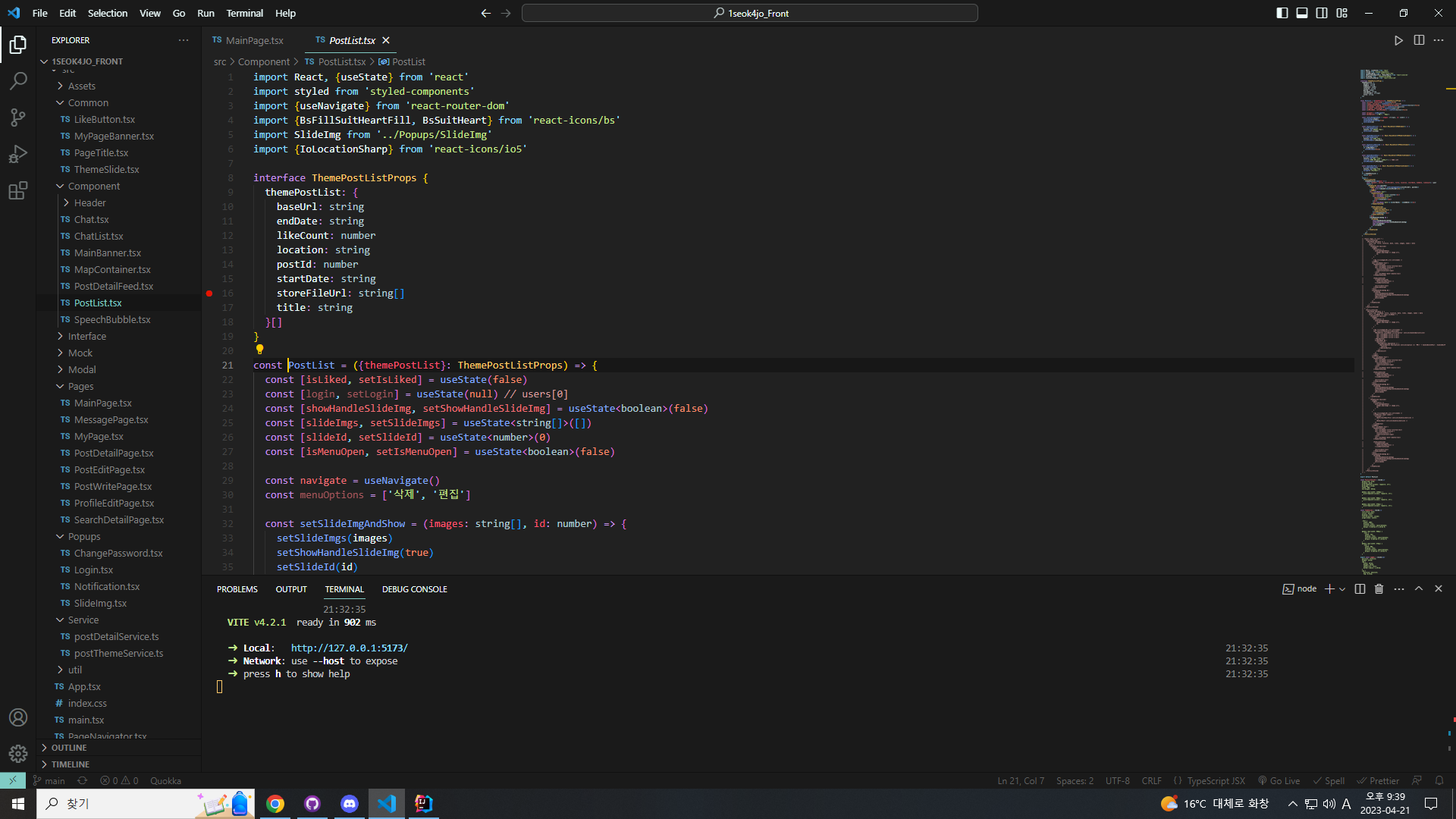Expand the Header folder
This screenshot has width=1456, height=819.
[x=89, y=202]
